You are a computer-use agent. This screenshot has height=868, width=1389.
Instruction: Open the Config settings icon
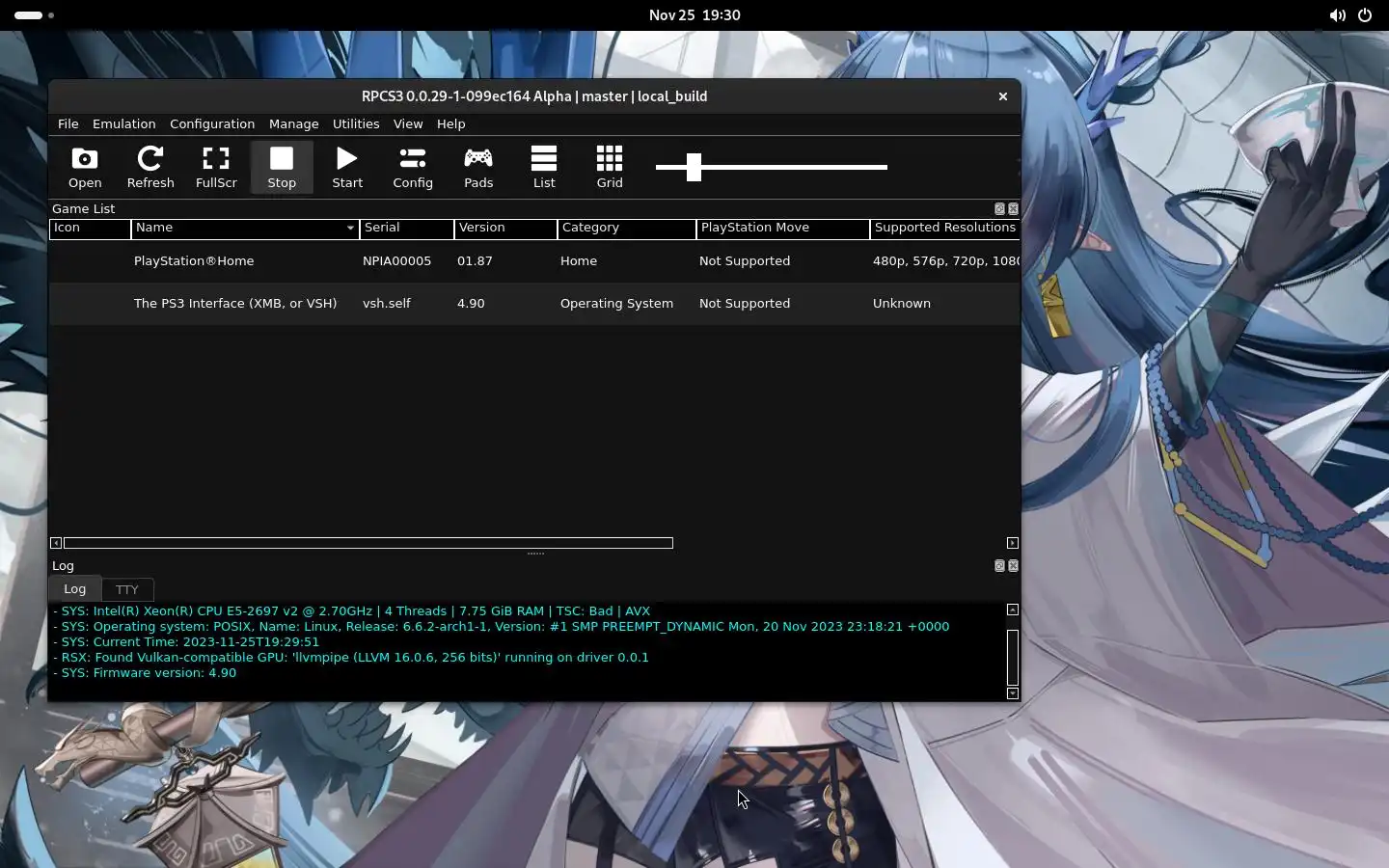pyautogui.click(x=413, y=167)
